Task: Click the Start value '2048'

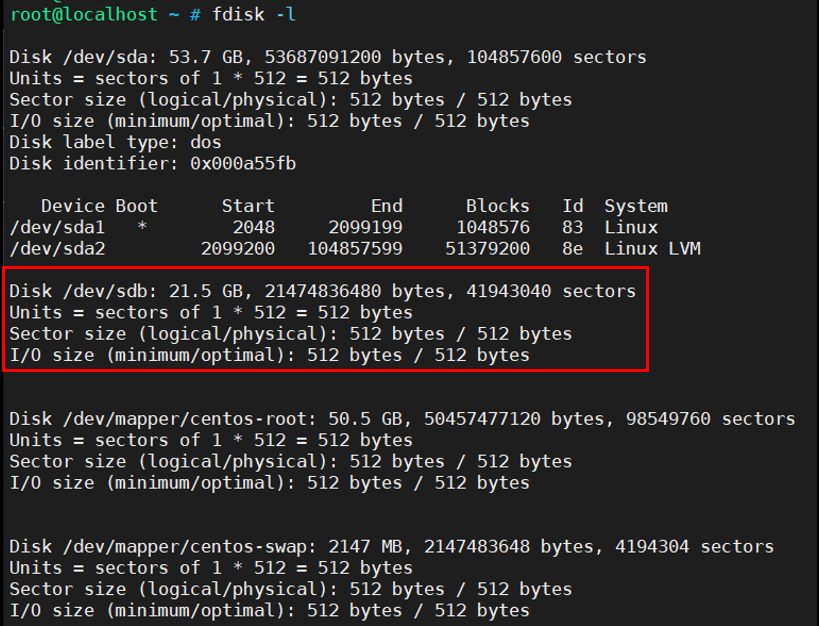Action: pos(254,227)
